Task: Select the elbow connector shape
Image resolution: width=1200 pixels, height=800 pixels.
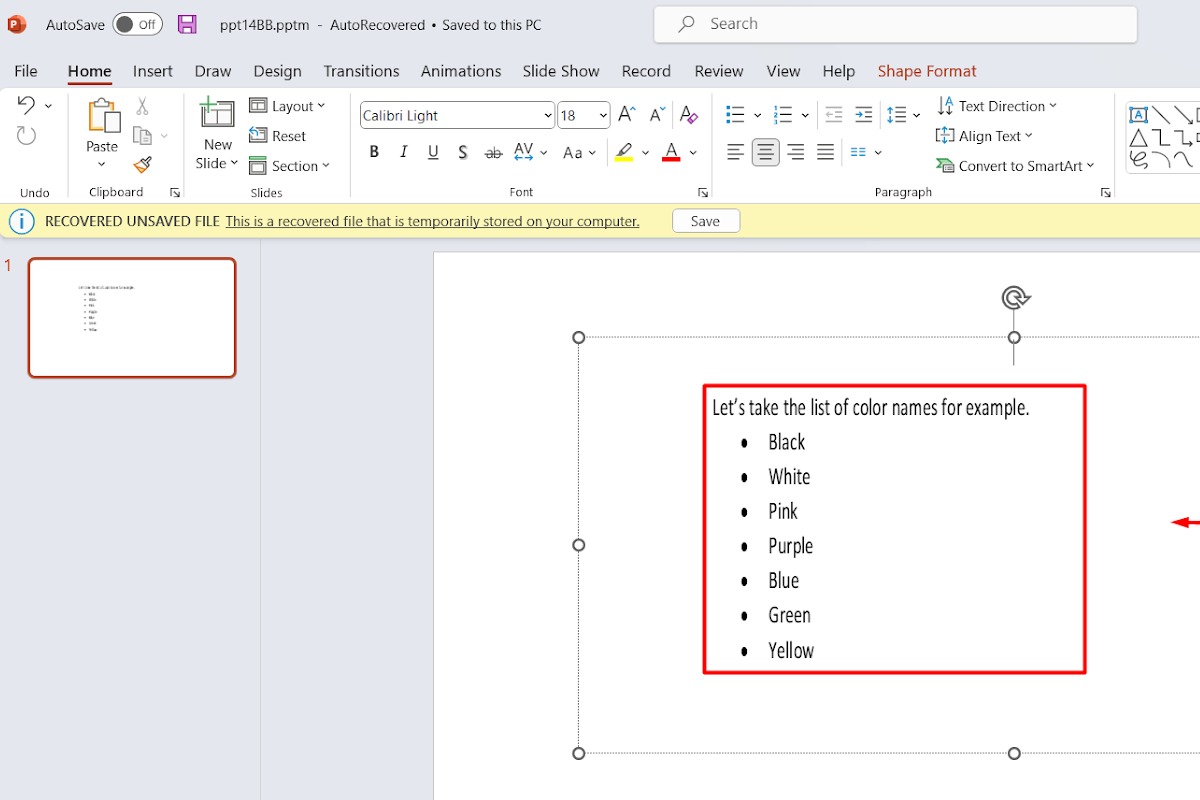Action: (1161, 137)
